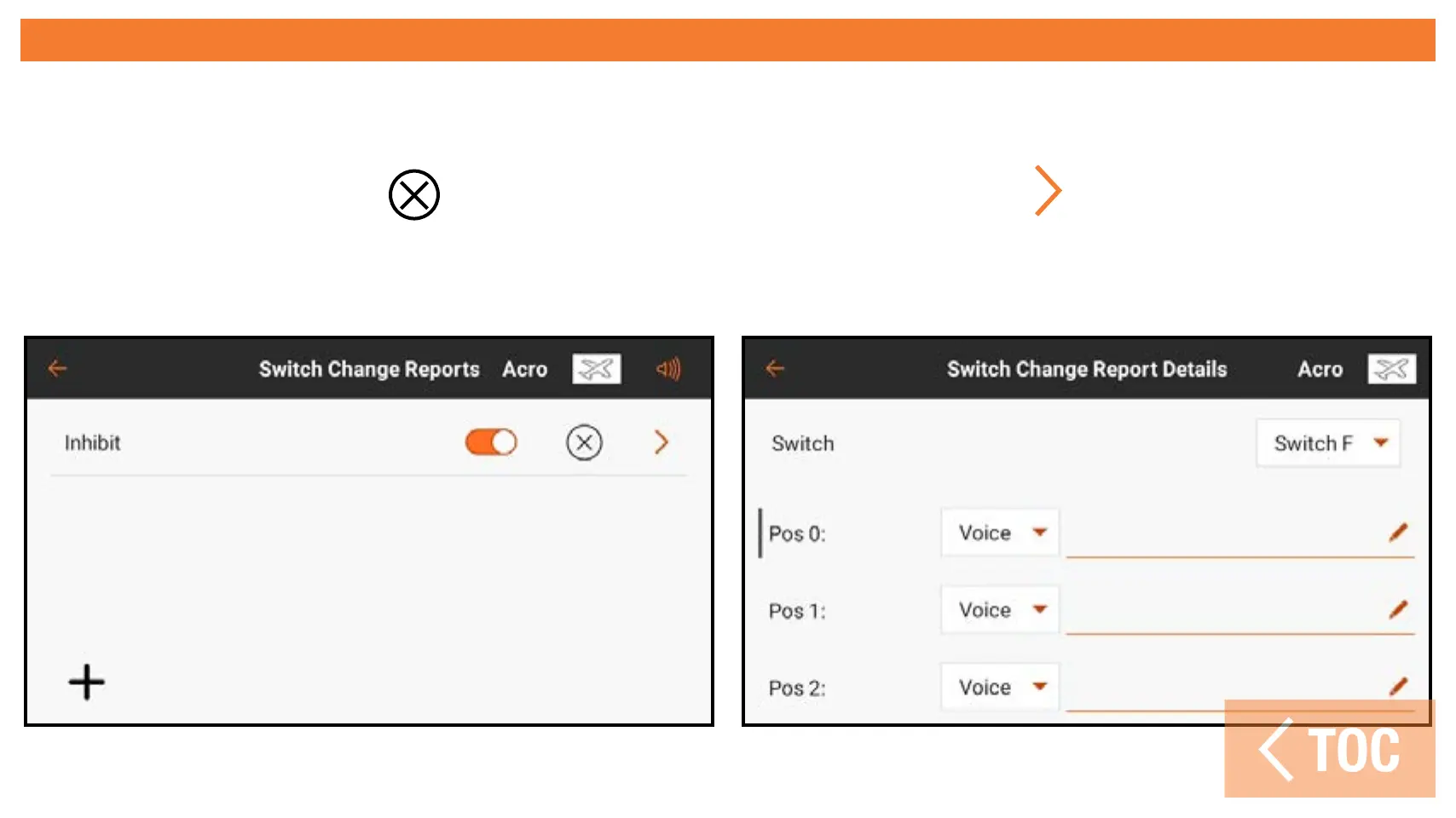
Task: Toggle the Inhibit report switch
Action: coord(491,442)
